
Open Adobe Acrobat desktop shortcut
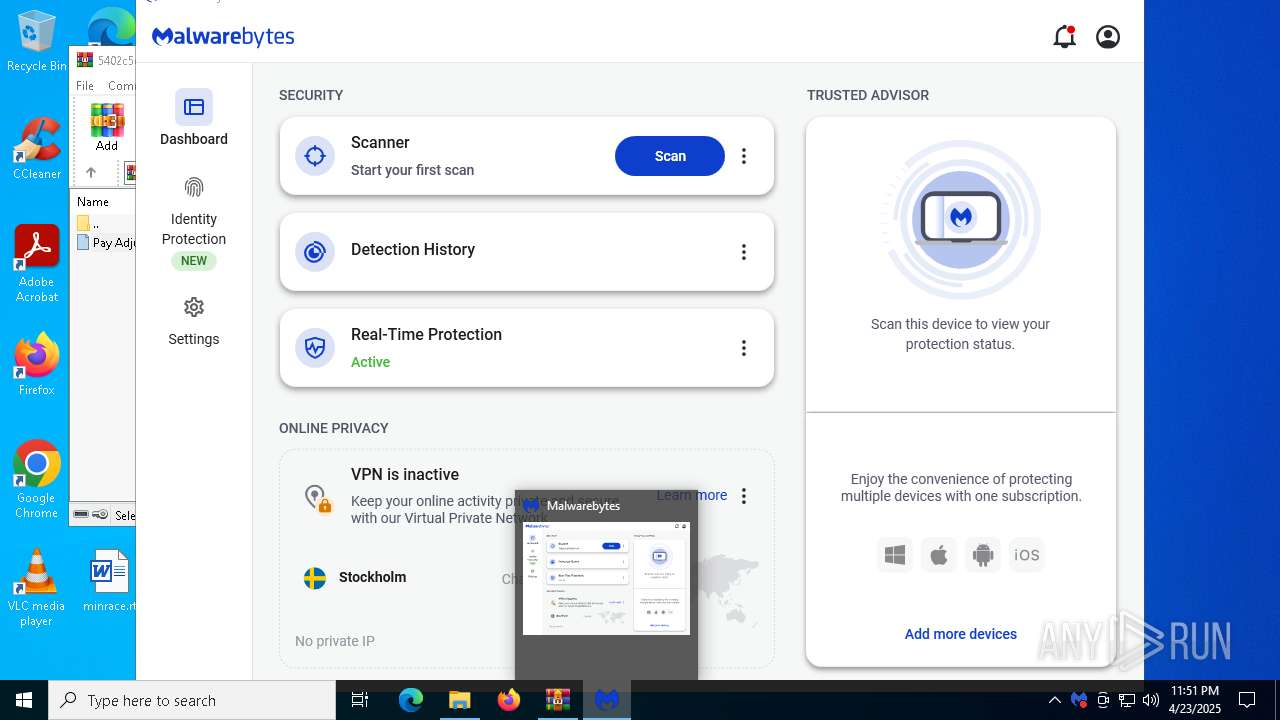pyautogui.click(x=37, y=264)
